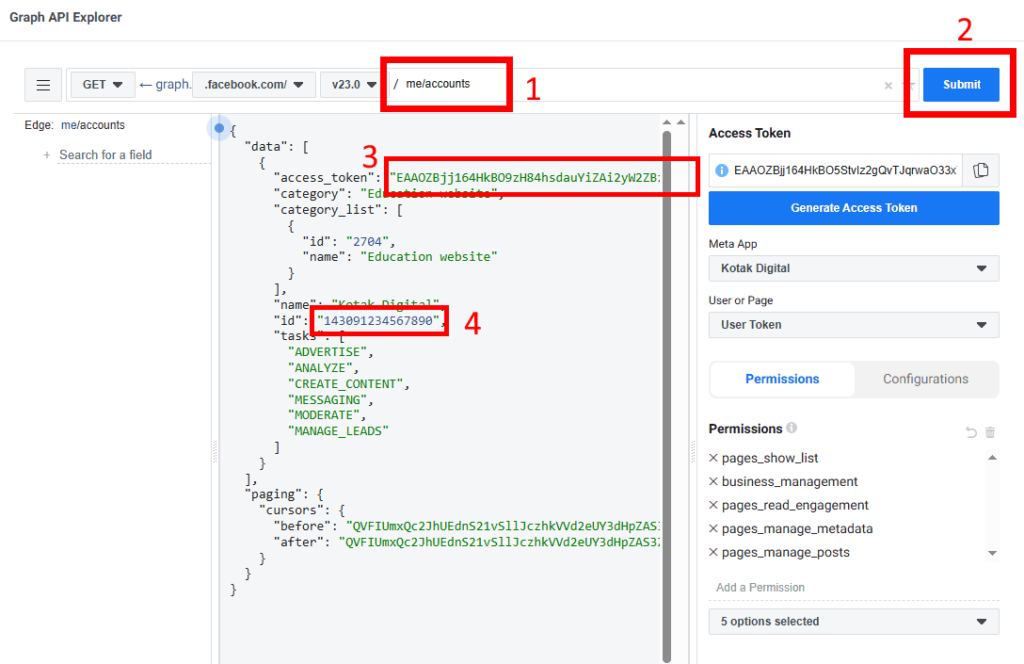Click the response panel vertical scrollbar

(667, 396)
